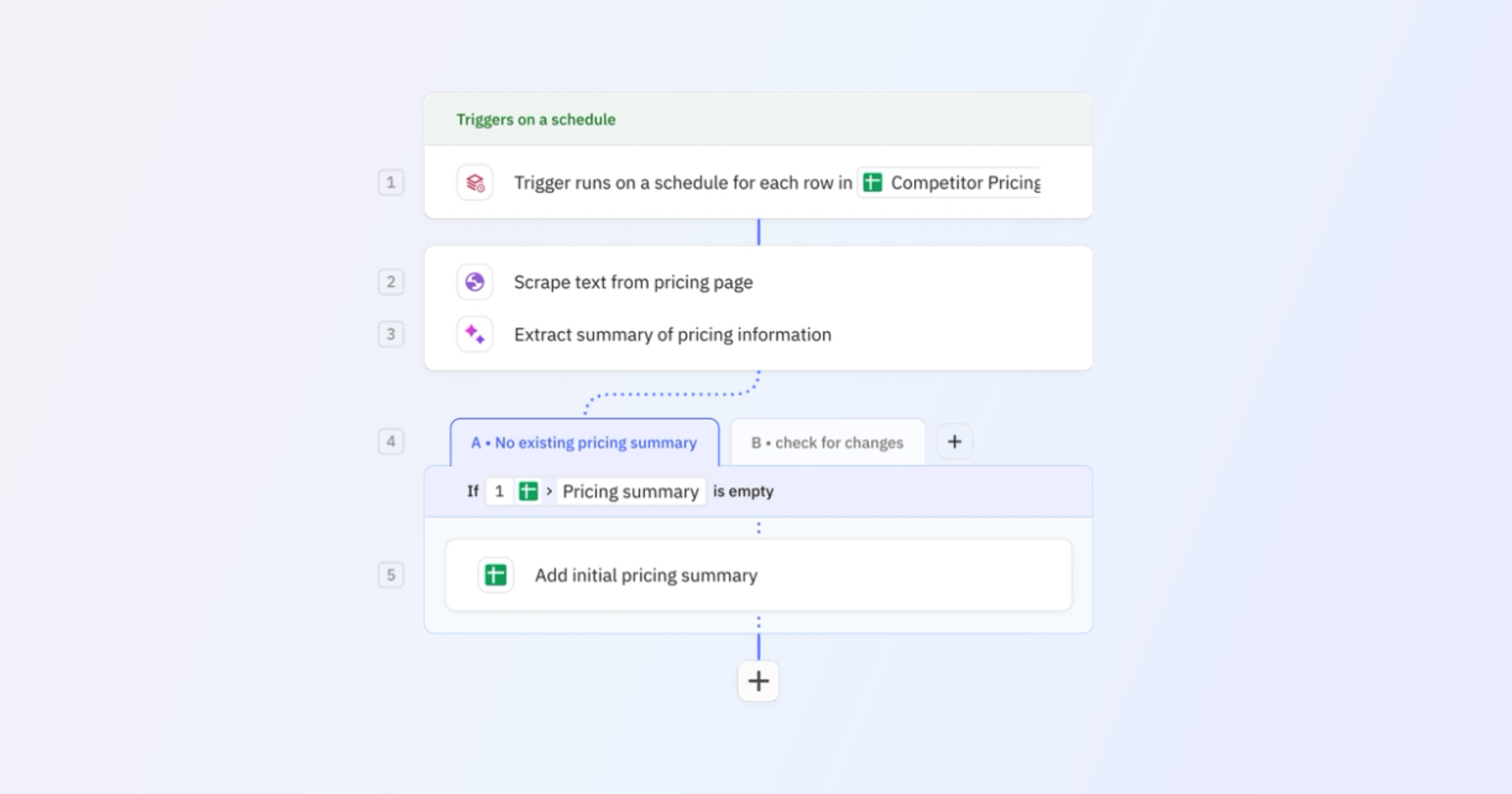
Task: Select the Google Sheets icon next to Competitor Pricing
Action: click(873, 183)
